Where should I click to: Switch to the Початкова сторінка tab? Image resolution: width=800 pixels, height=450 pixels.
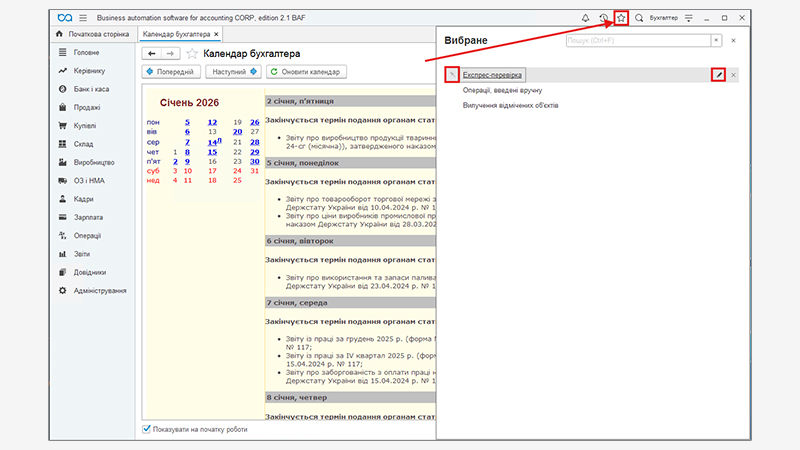90,34
